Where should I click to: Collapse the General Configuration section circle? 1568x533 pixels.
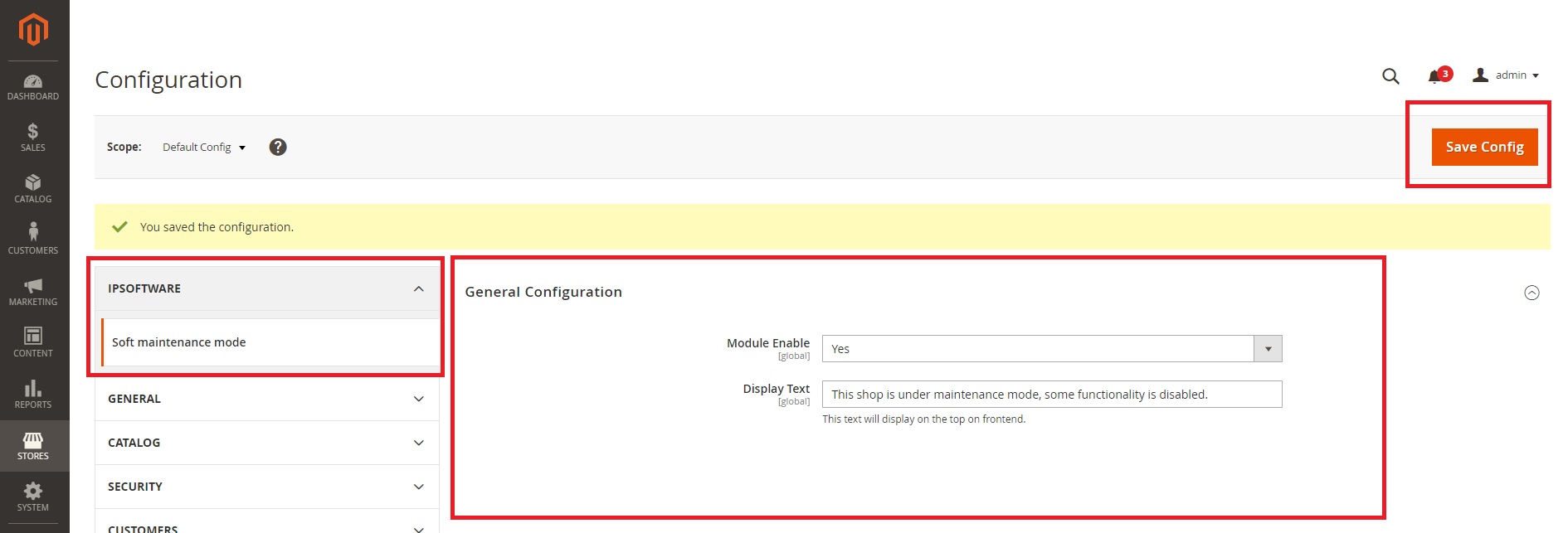[x=1531, y=293]
